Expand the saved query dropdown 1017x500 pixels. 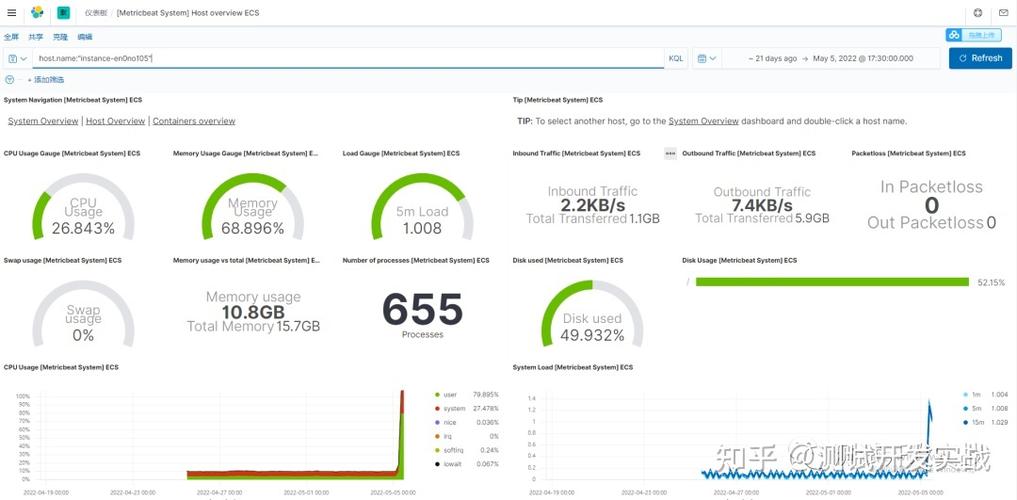pos(18,58)
